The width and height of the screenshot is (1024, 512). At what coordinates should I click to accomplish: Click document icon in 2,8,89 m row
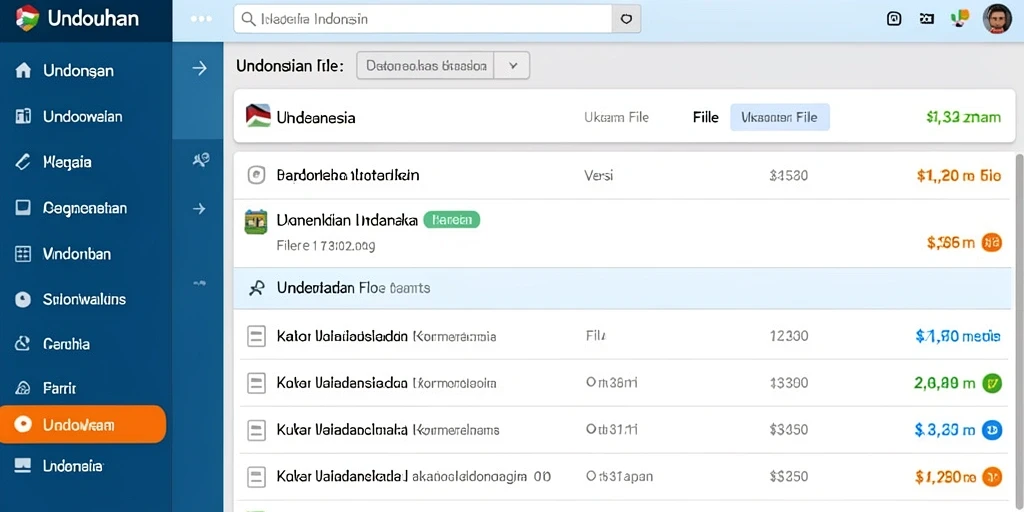[257, 383]
